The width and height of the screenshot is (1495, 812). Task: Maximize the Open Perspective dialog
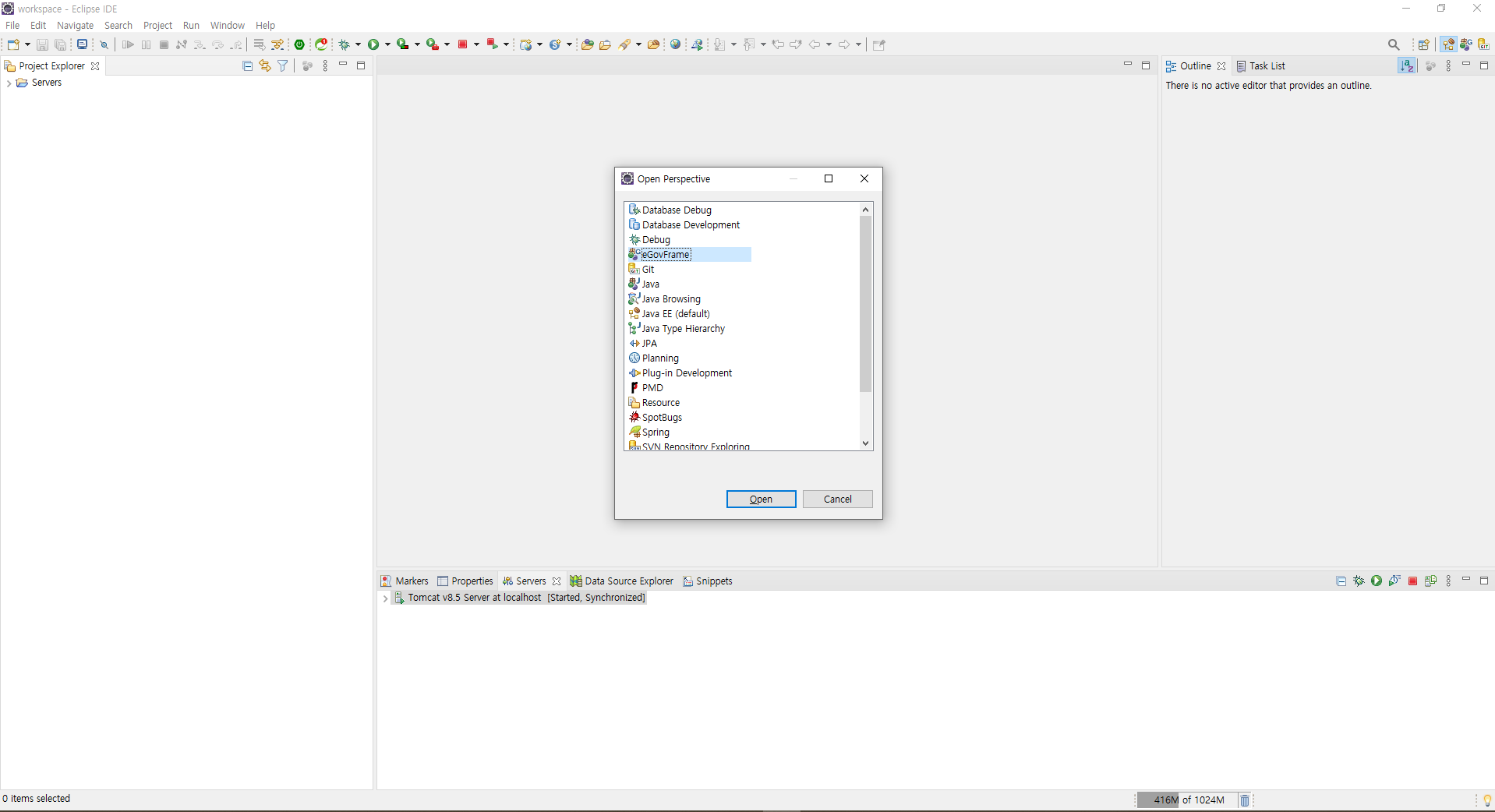pyautogui.click(x=829, y=178)
